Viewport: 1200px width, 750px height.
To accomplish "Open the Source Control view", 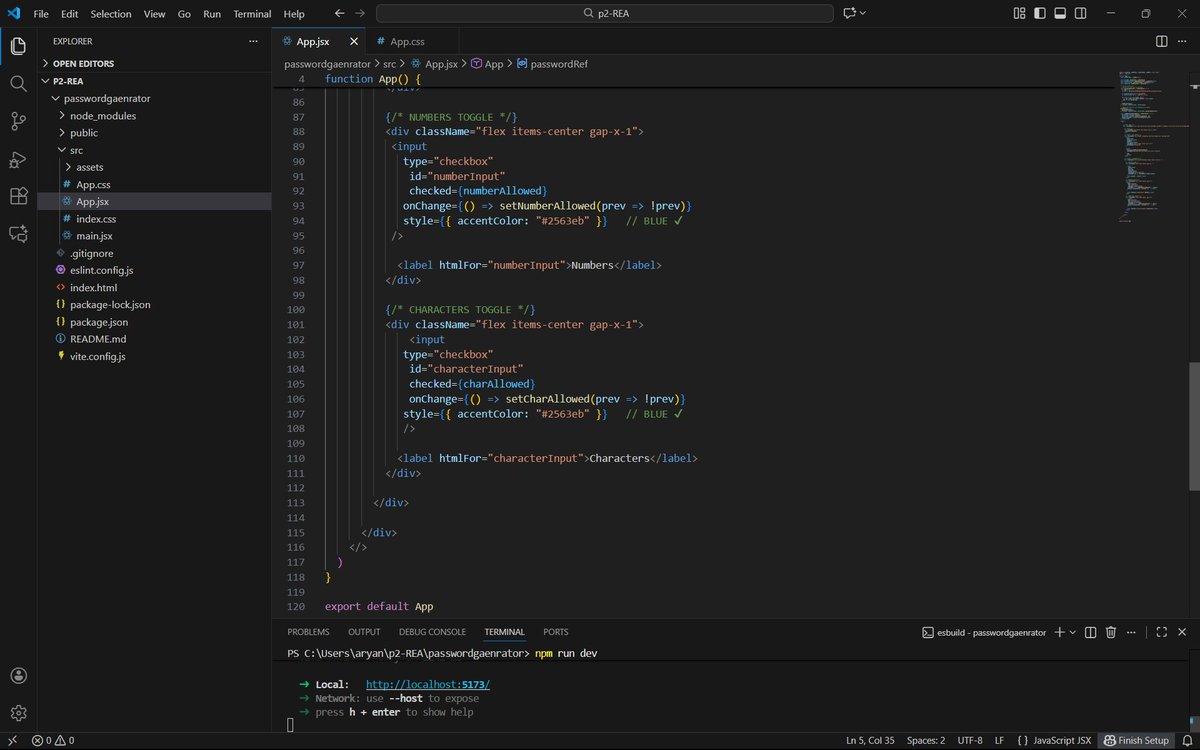I will pos(18,121).
